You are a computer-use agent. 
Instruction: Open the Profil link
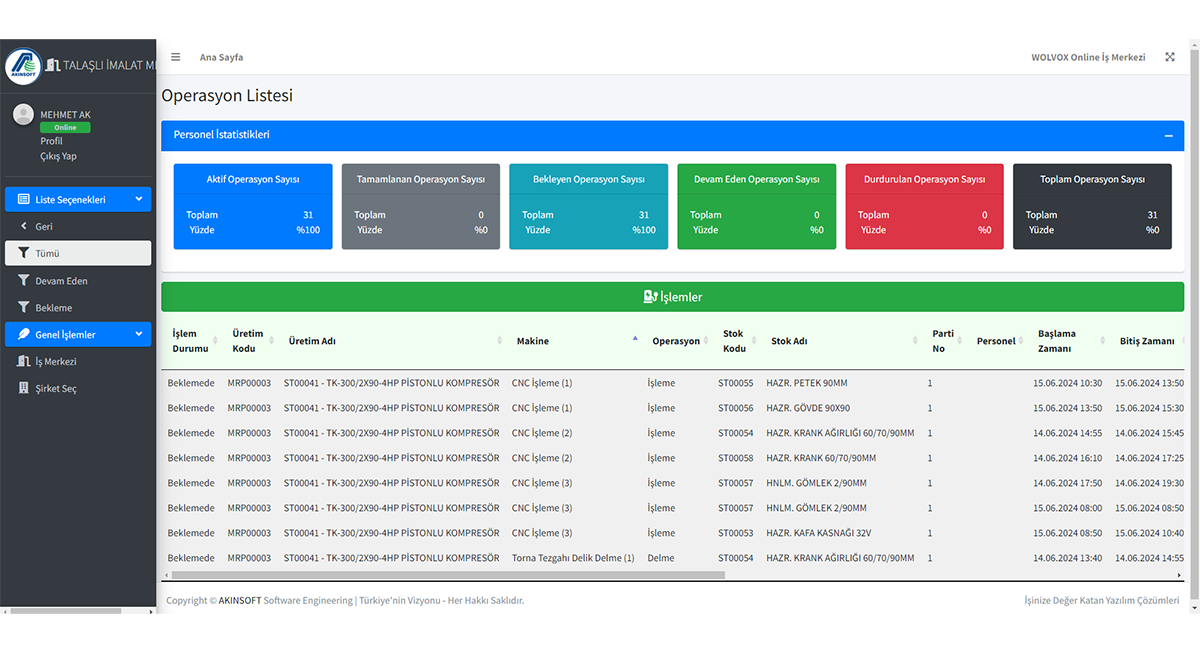pyautogui.click(x=51, y=142)
